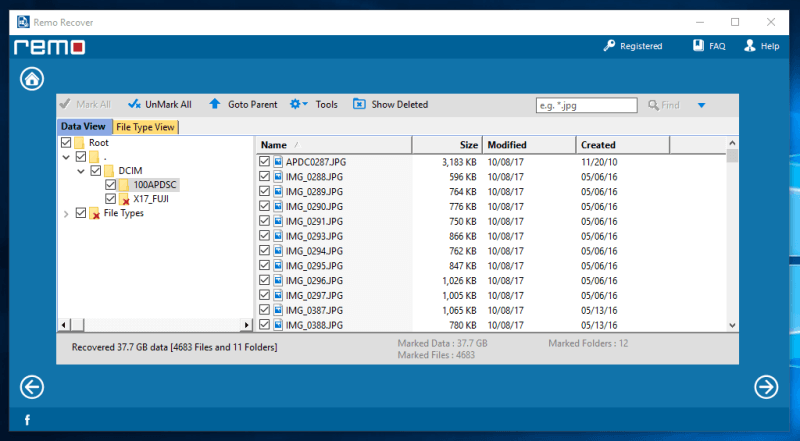Uncheck the APDC0287.JPG file checkbox

pos(264,161)
